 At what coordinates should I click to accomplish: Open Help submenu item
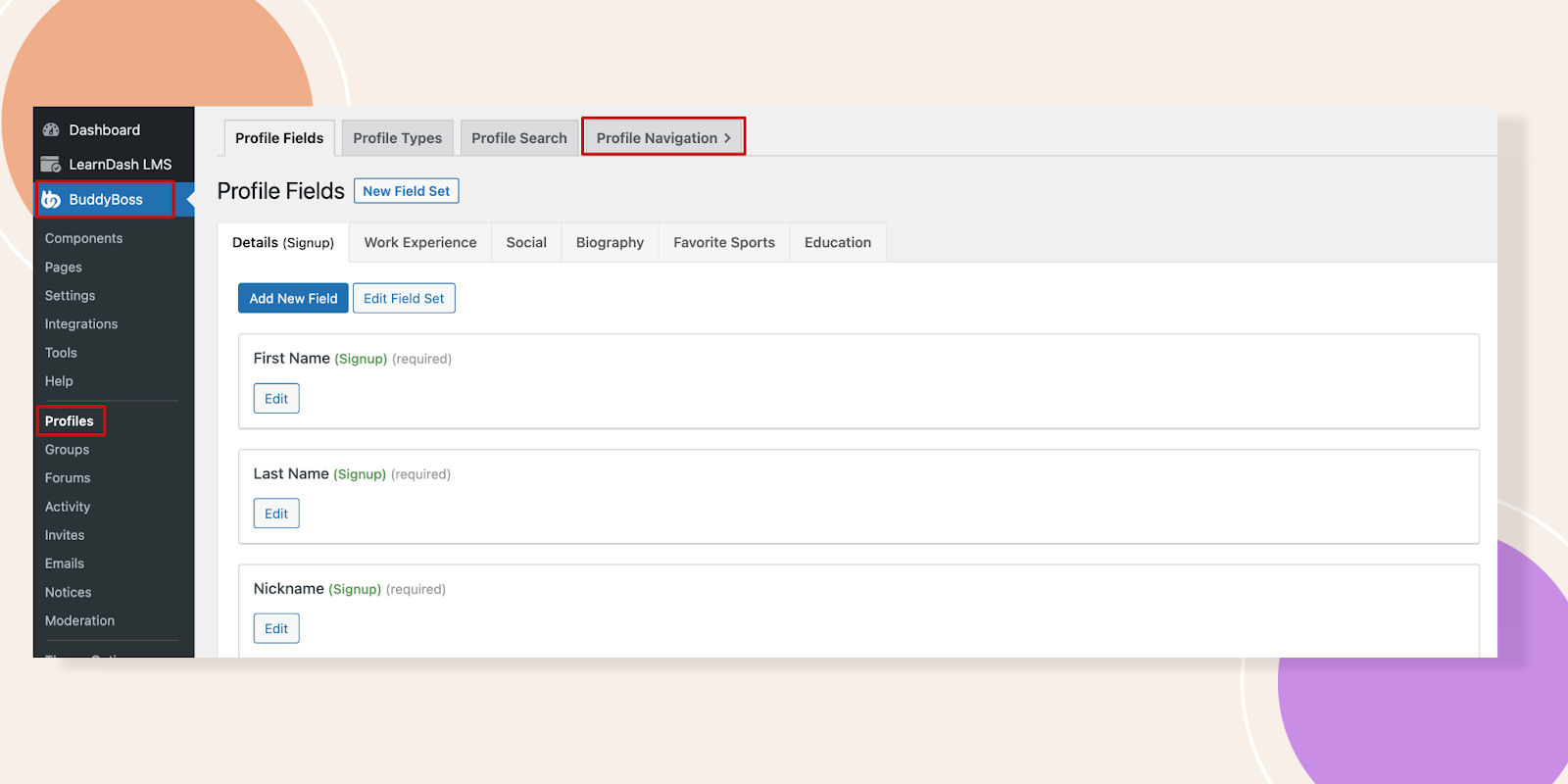(x=59, y=380)
